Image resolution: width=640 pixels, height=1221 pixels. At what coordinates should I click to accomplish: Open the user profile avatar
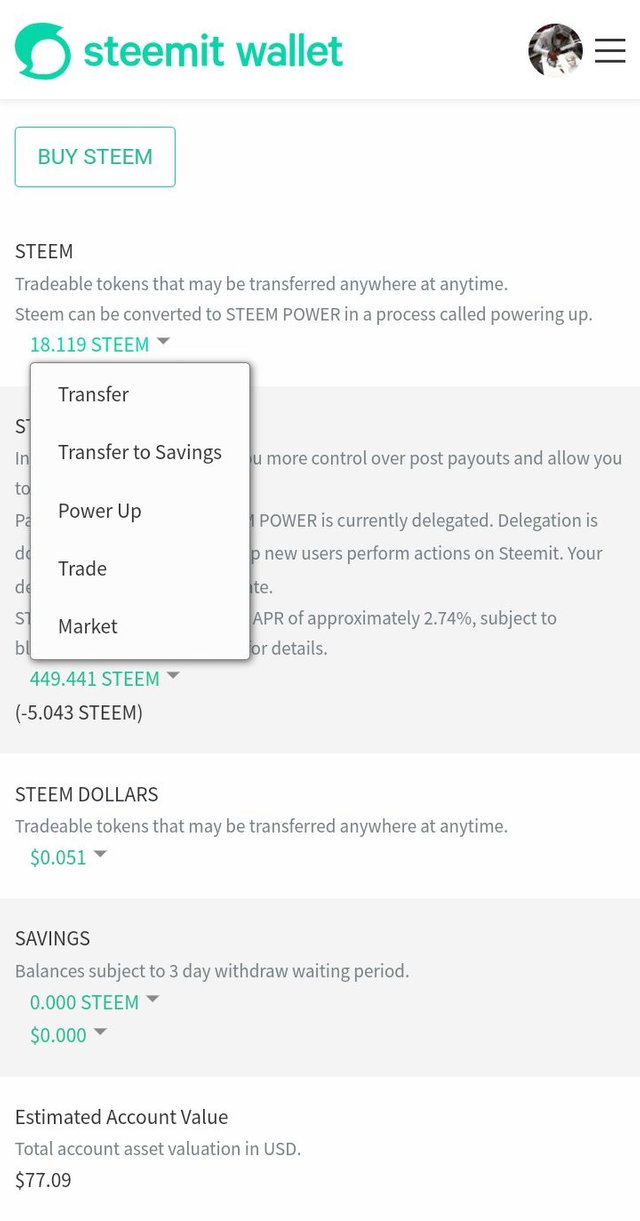pyautogui.click(x=555, y=50)
